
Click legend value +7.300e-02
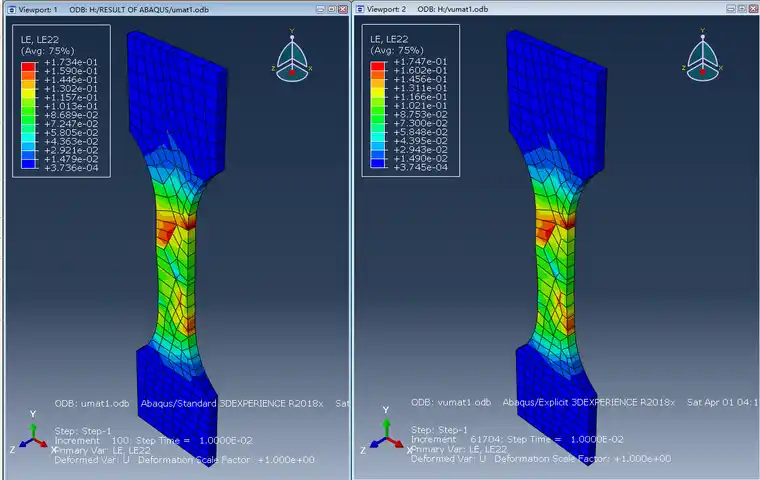(x=420, y=123)
